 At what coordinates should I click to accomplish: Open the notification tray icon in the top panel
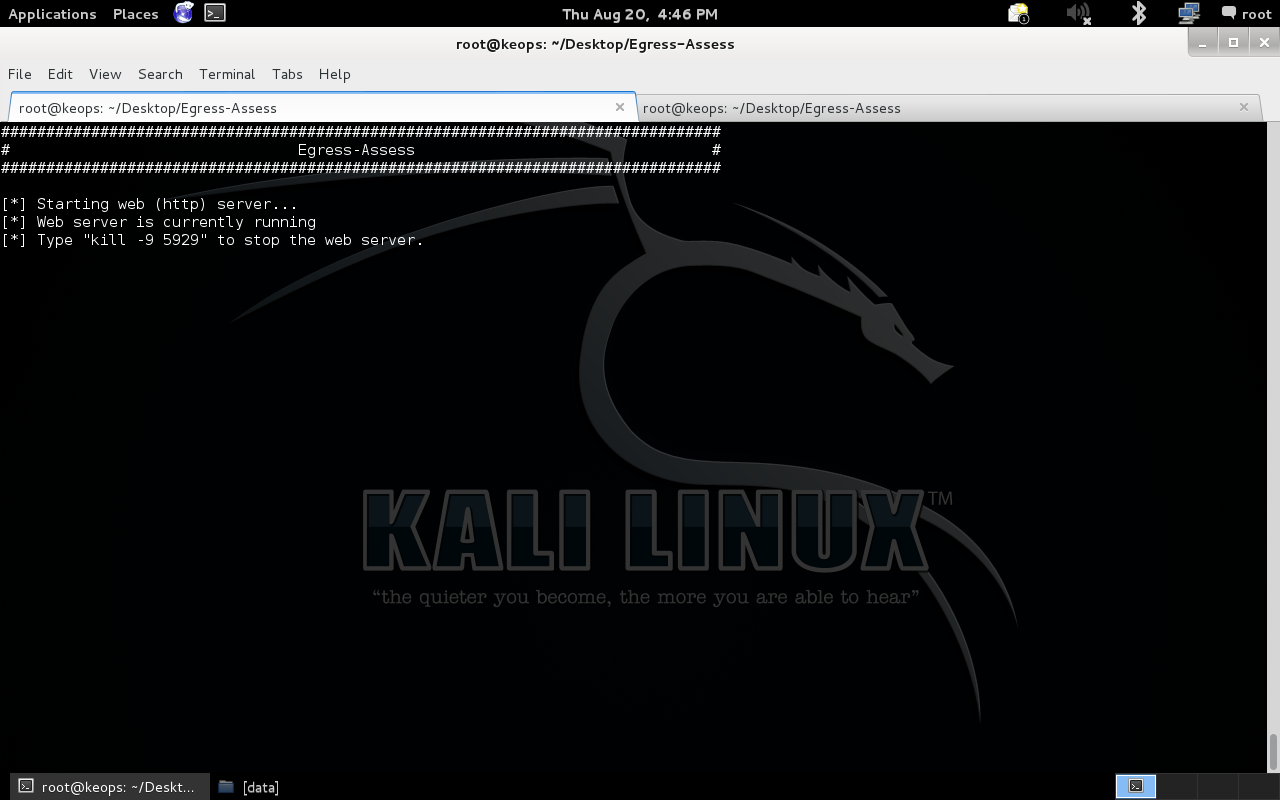[1018, 13]
